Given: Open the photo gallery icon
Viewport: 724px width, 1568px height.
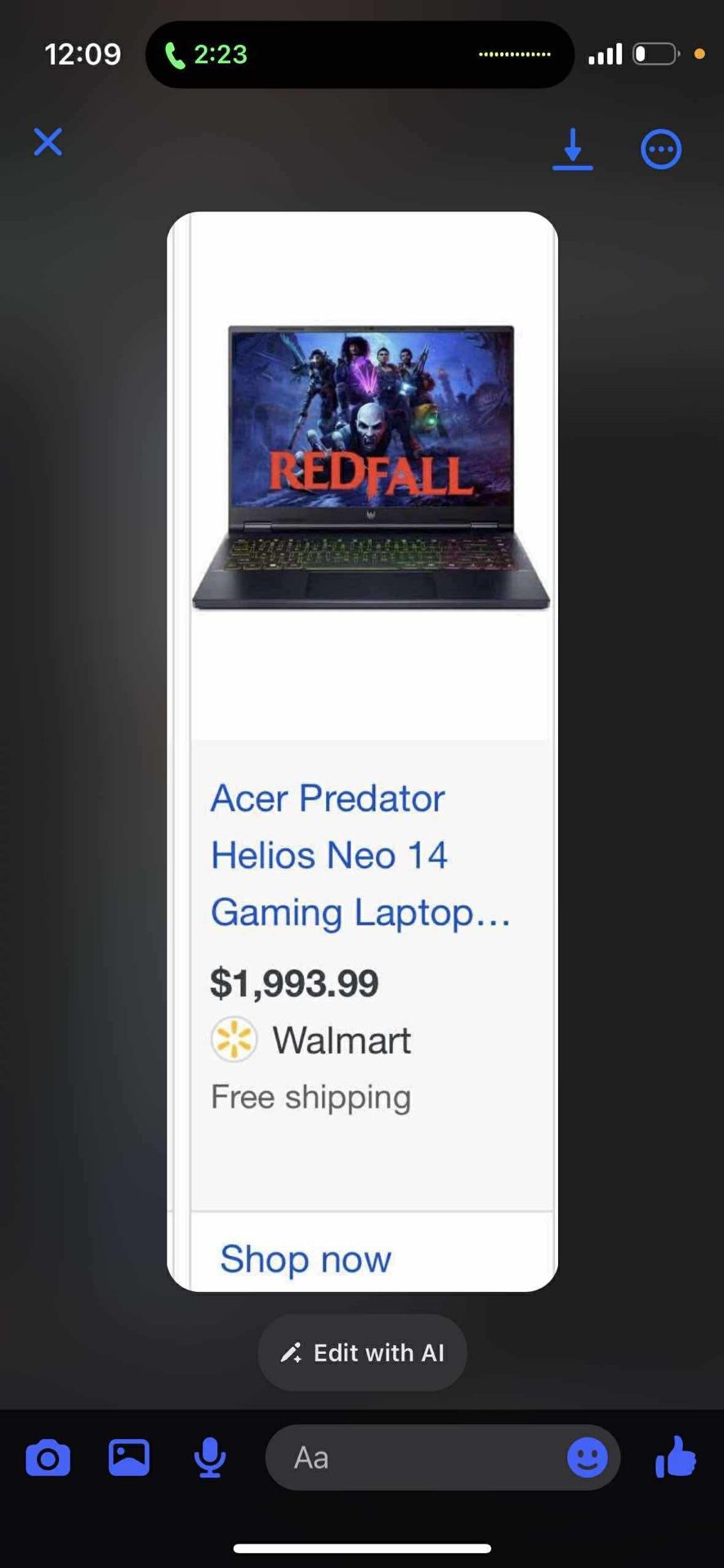Looking at the screenshot, I should (x=129, y=1458).
